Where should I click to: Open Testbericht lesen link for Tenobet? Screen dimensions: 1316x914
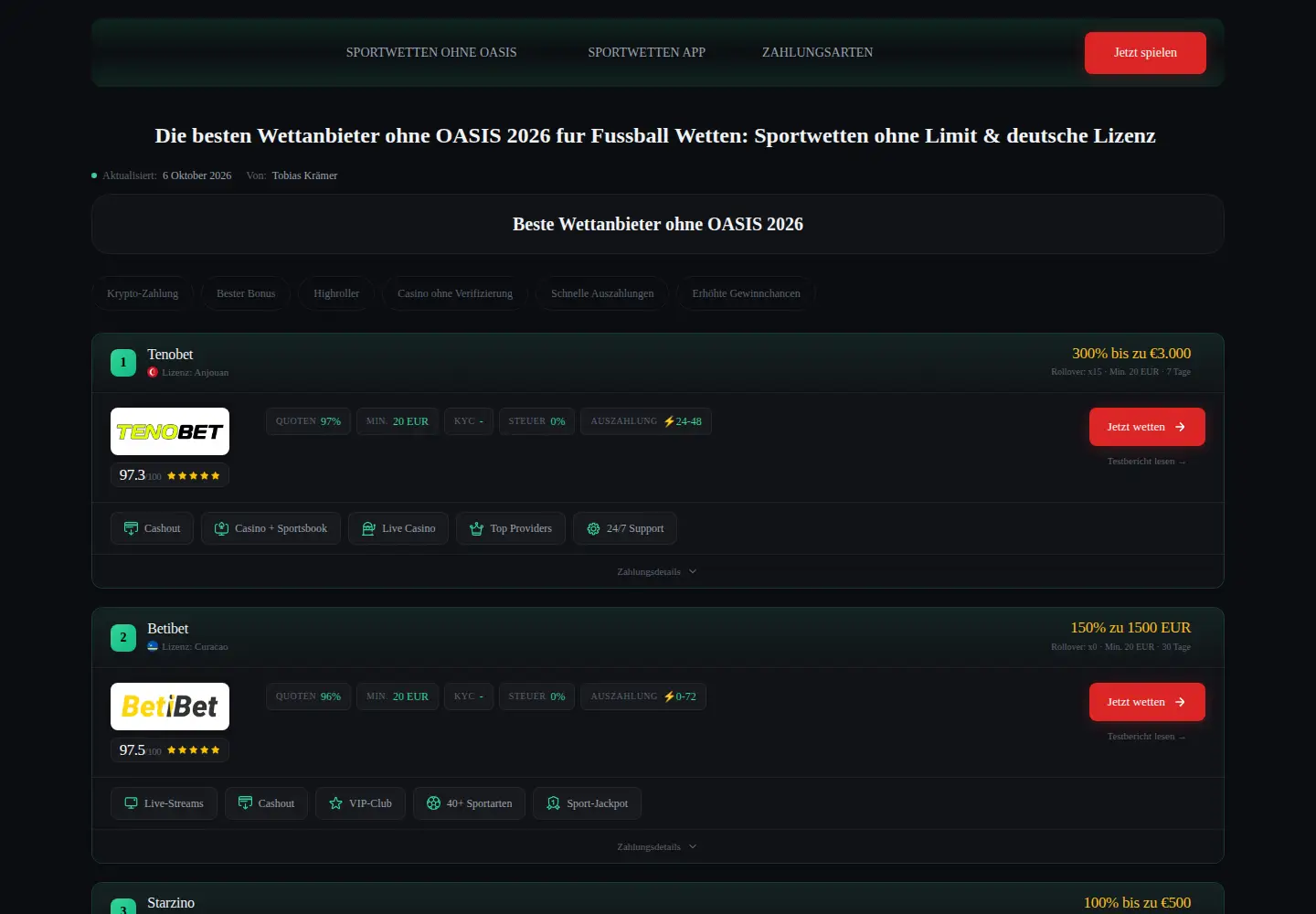[1146, 462]
